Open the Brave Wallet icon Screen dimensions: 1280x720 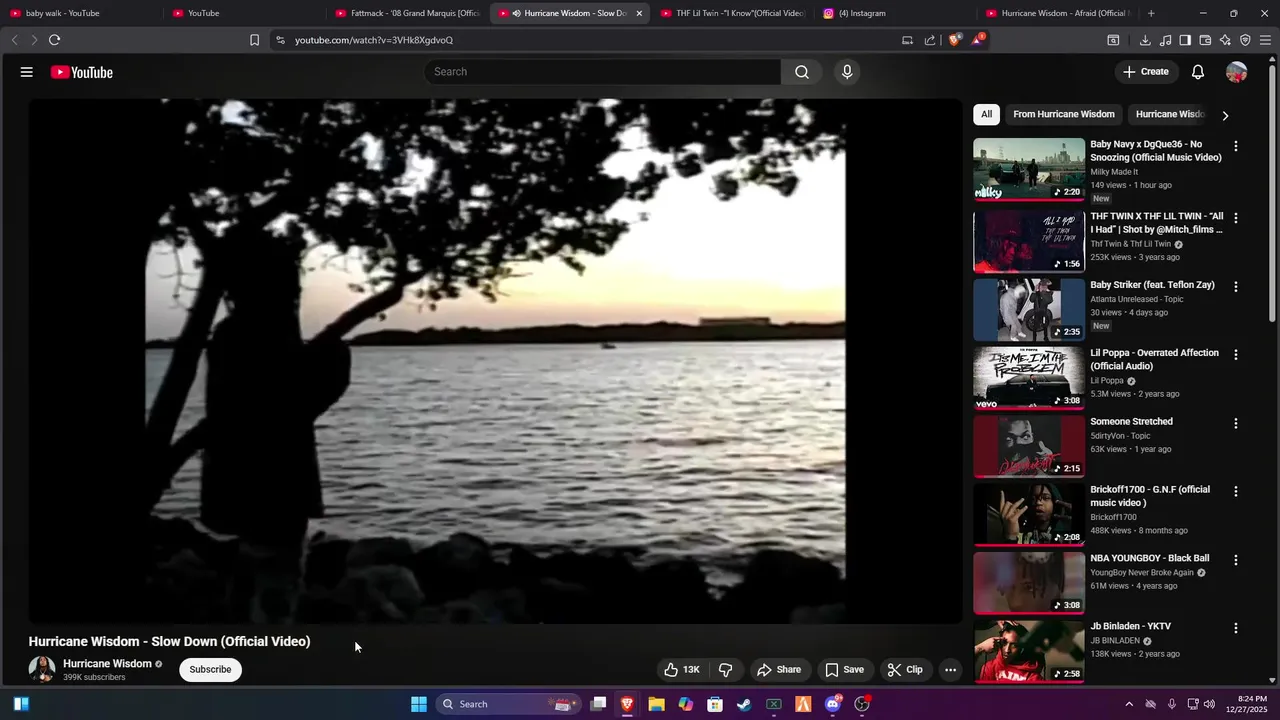pyautogui.click(x=1205, y=40)
